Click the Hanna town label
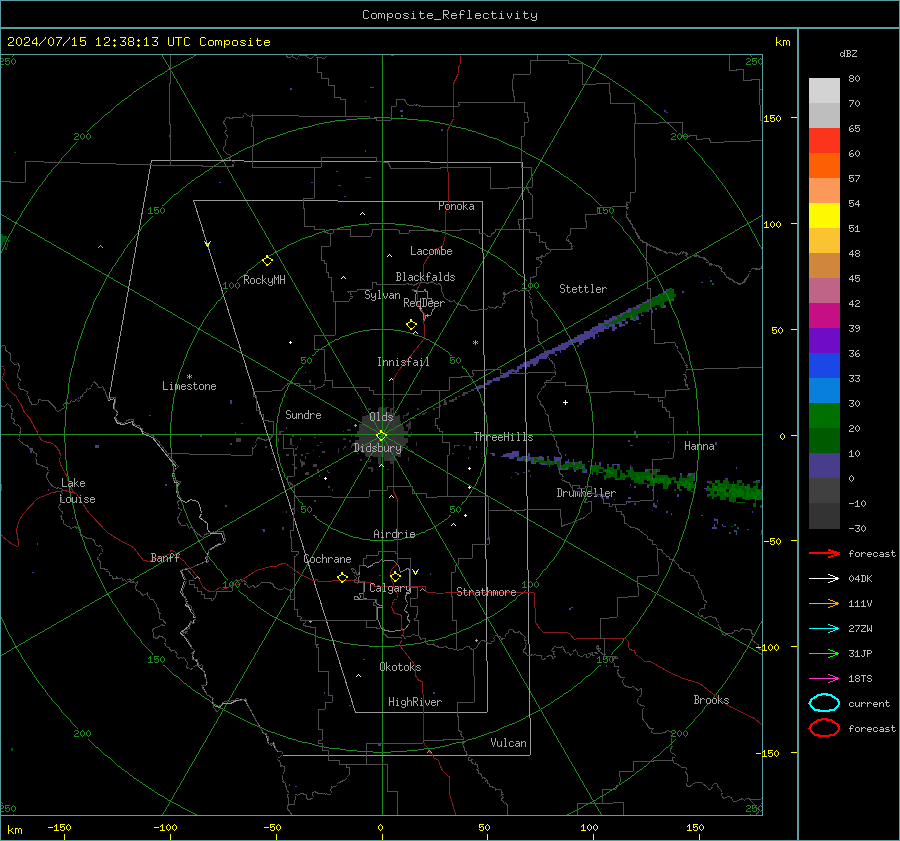 point(699,446)
